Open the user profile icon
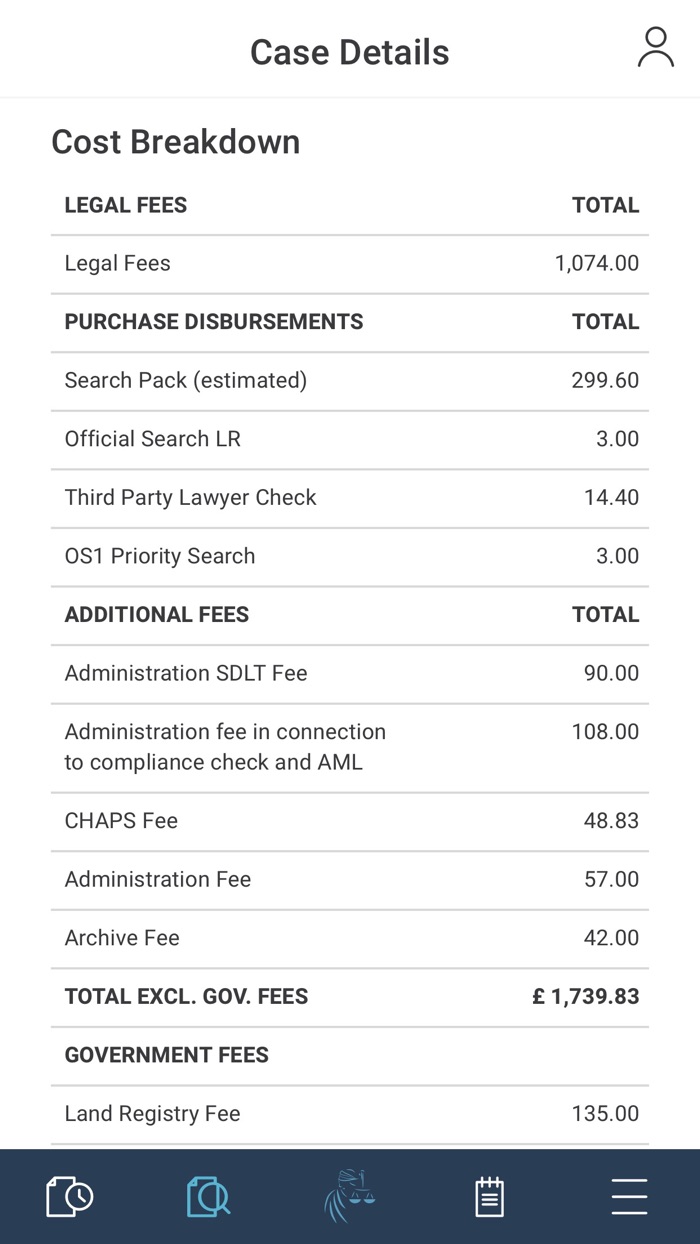700x1244 pixels. tap(655, 48)
